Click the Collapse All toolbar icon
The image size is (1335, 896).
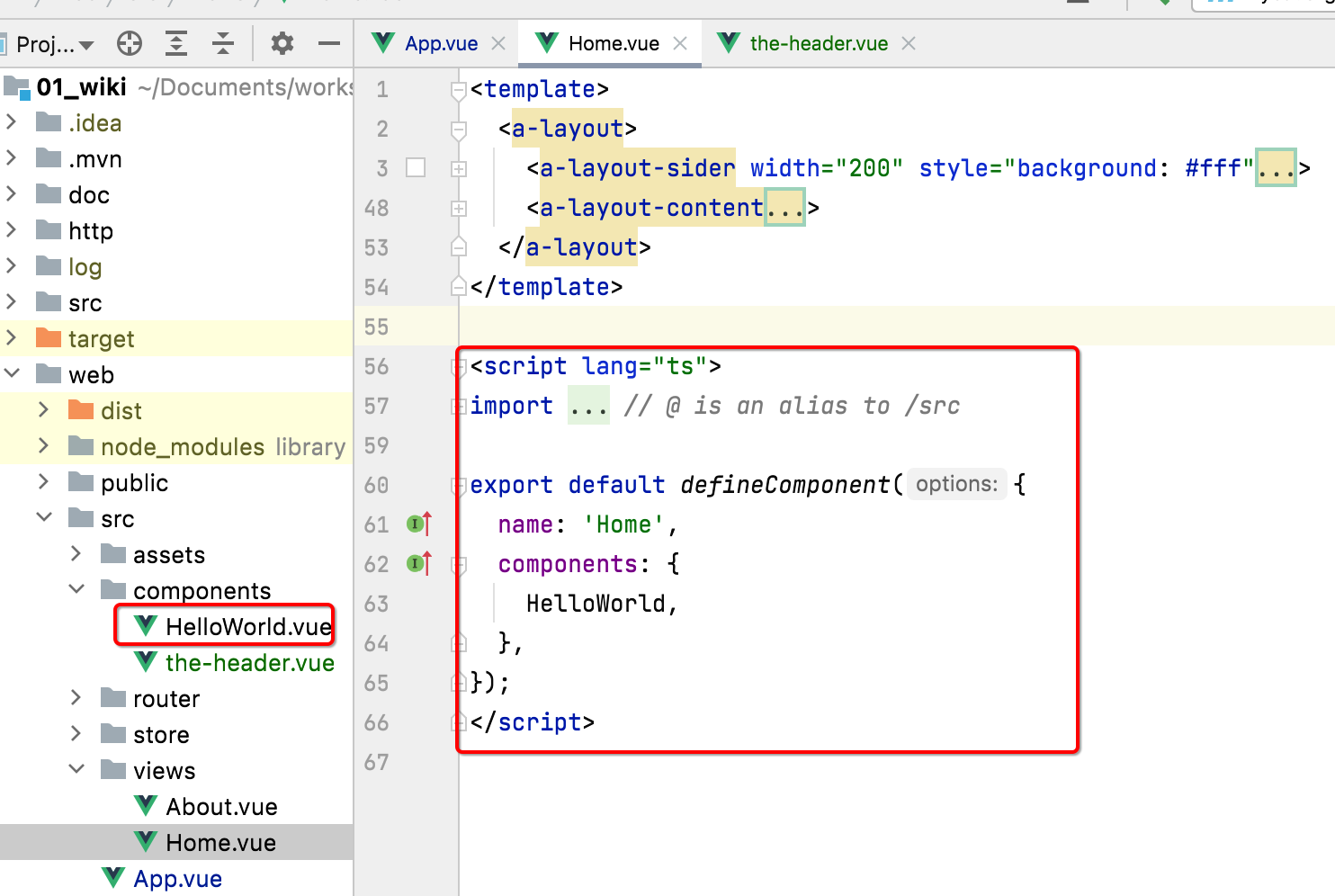pyautogui.click(x=223, y=43)
